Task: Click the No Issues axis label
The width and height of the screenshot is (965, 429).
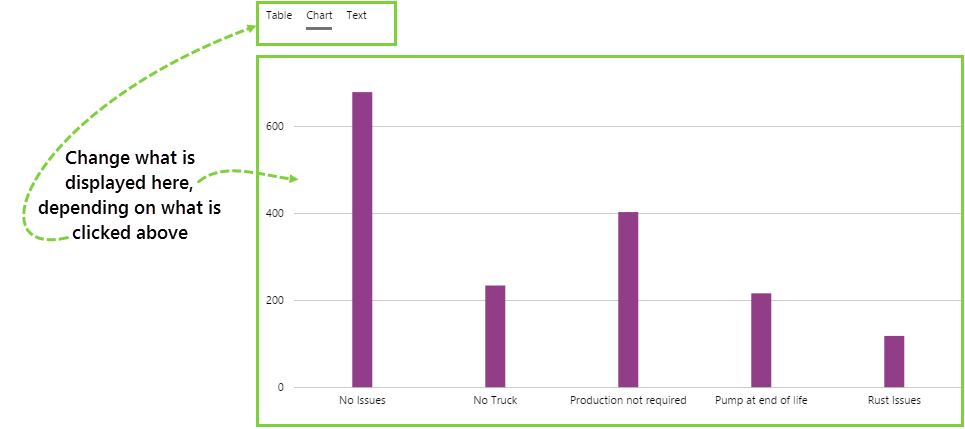Action: click(362, 401)
